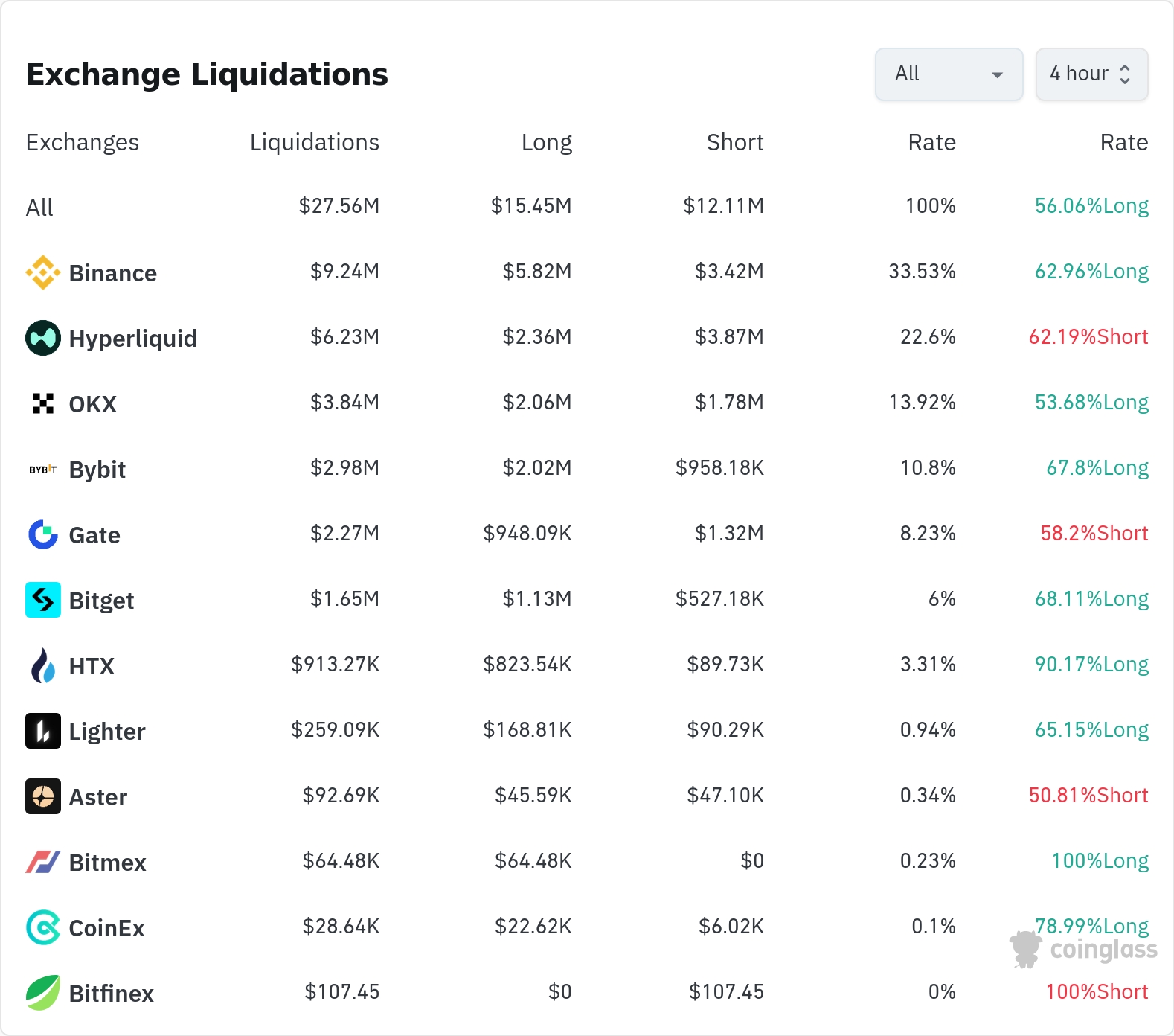The width and height of the screenshot is (1174, 1036).
Task: Click the HTX flame icon
Action: [x=43, y=665]
